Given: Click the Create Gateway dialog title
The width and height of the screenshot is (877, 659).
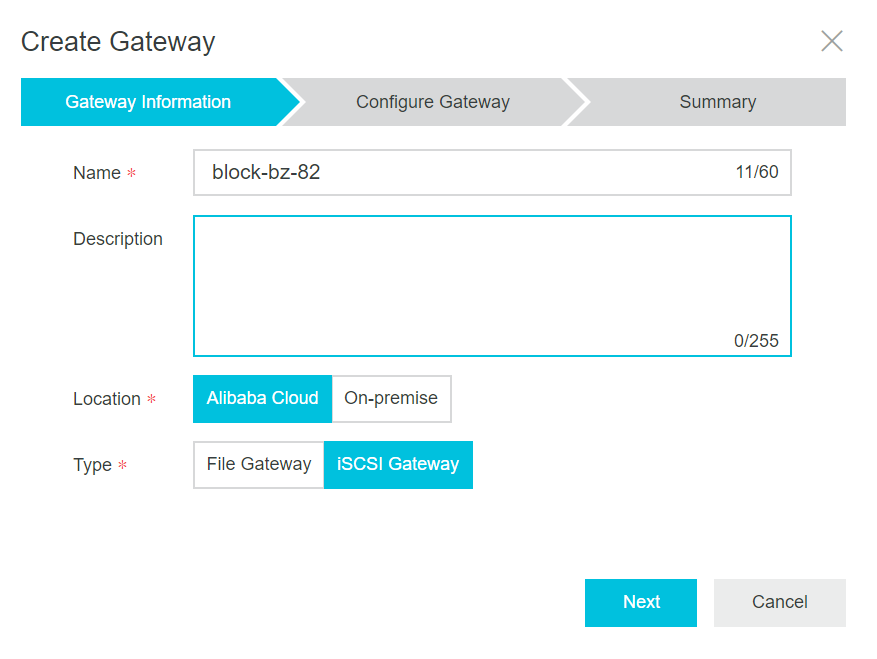Looking at the screenshot, I should 118,42.
